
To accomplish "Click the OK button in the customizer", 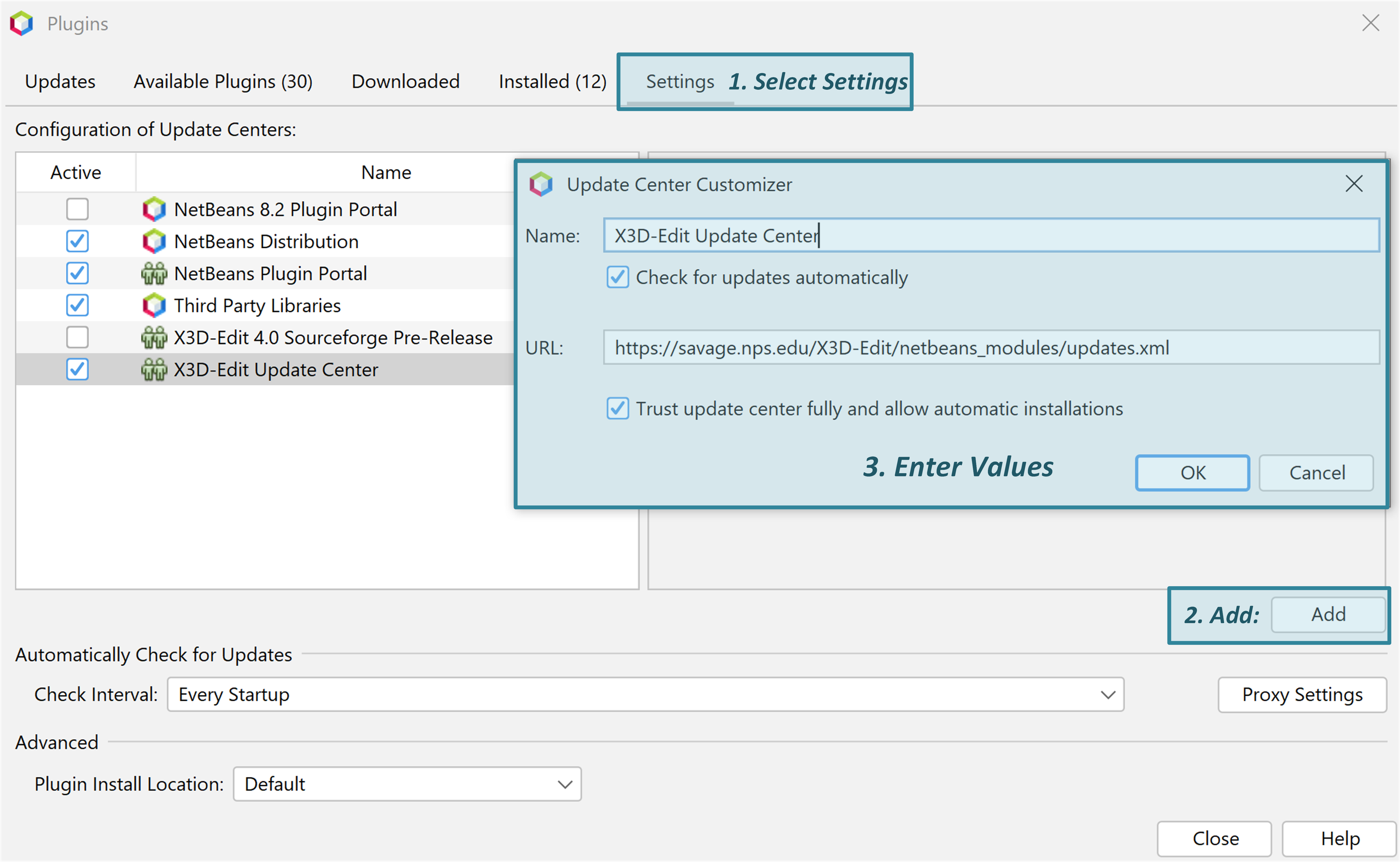I will click(1192, 473).
